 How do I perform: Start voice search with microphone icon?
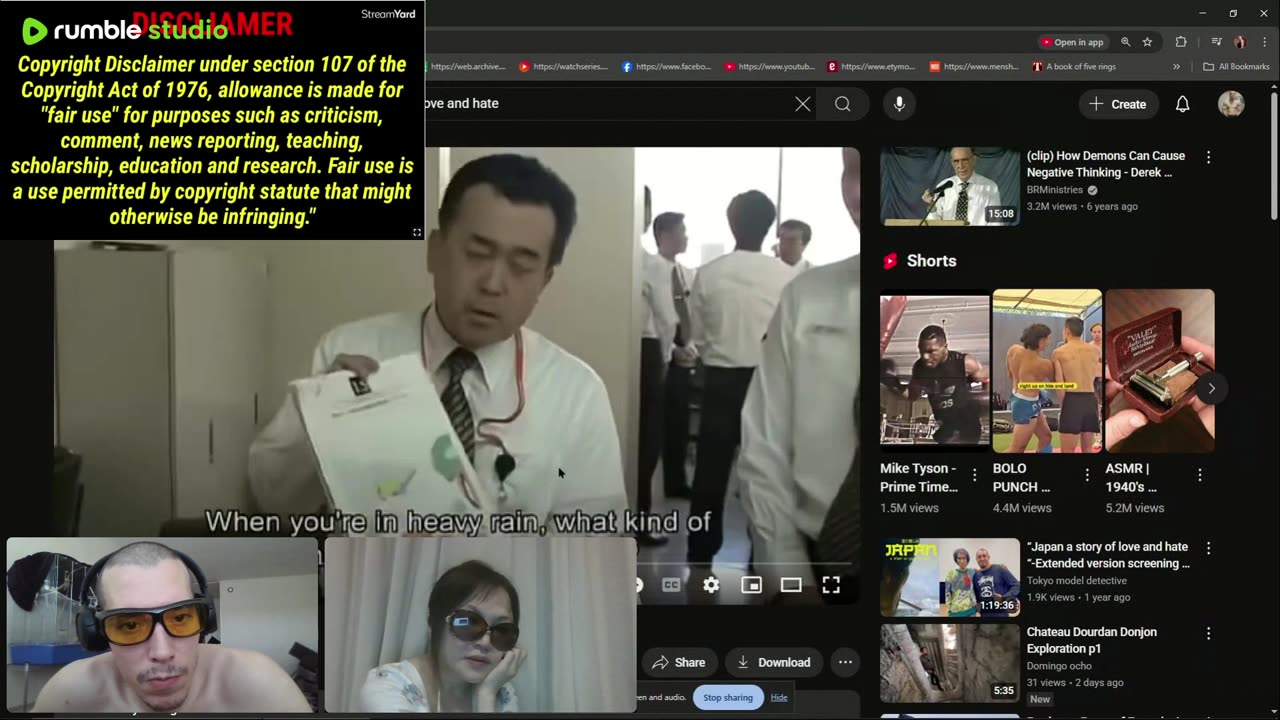[899, 104]
